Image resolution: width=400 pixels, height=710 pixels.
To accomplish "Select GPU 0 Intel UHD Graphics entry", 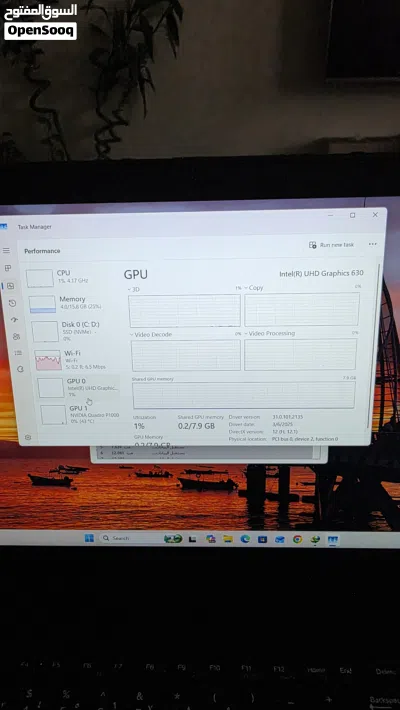I will click(78, 388).
